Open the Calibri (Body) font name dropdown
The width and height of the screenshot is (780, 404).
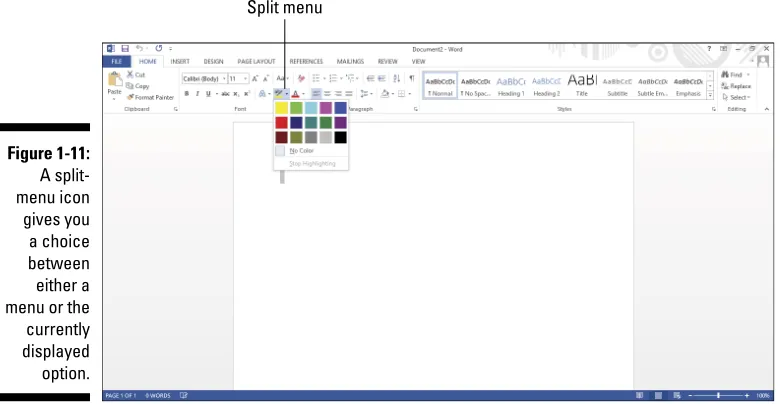tap(204, 79)
